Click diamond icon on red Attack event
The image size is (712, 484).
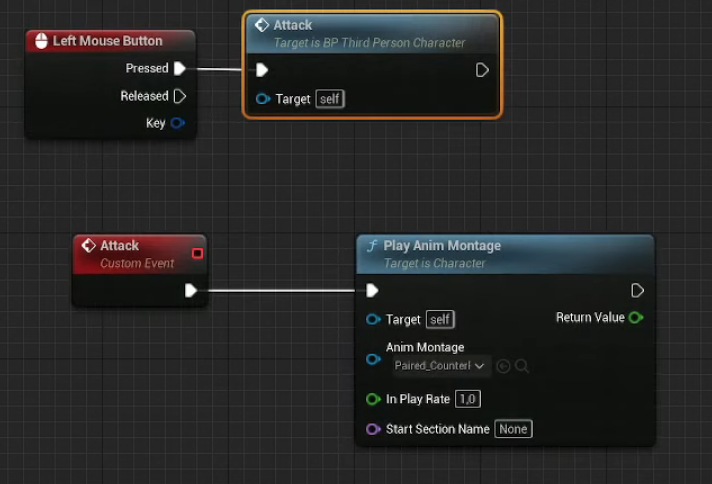[x=88, y=245]
